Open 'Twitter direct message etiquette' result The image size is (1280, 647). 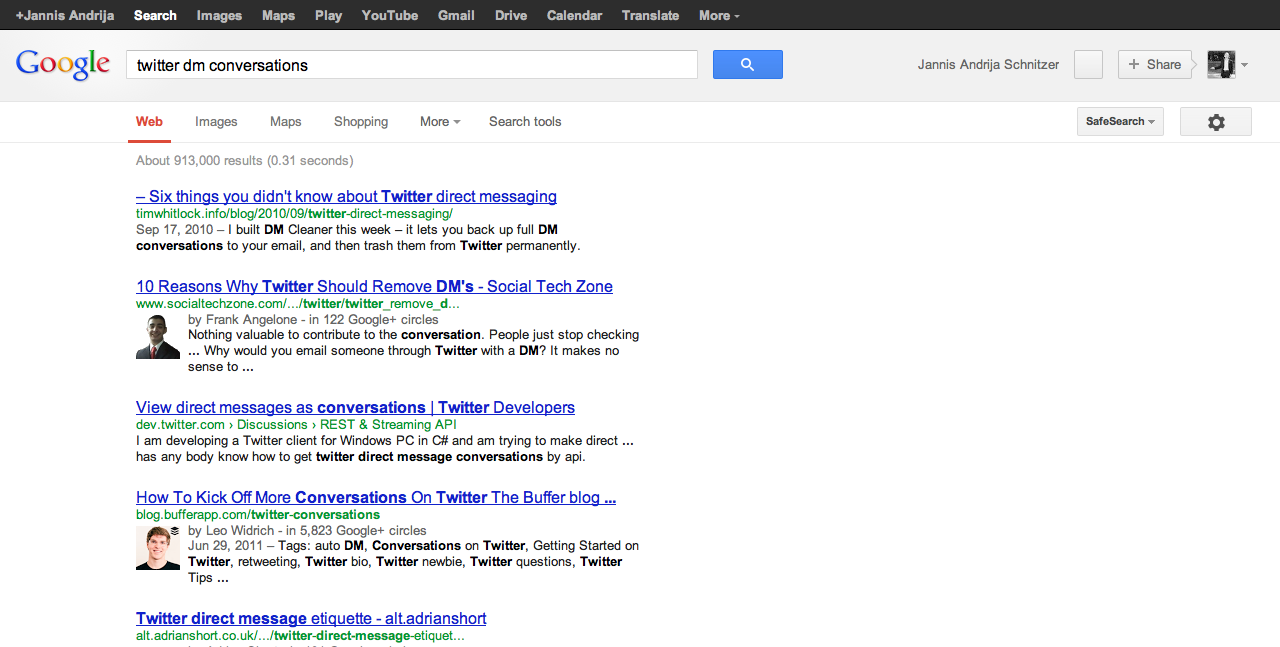pos(311,619)
